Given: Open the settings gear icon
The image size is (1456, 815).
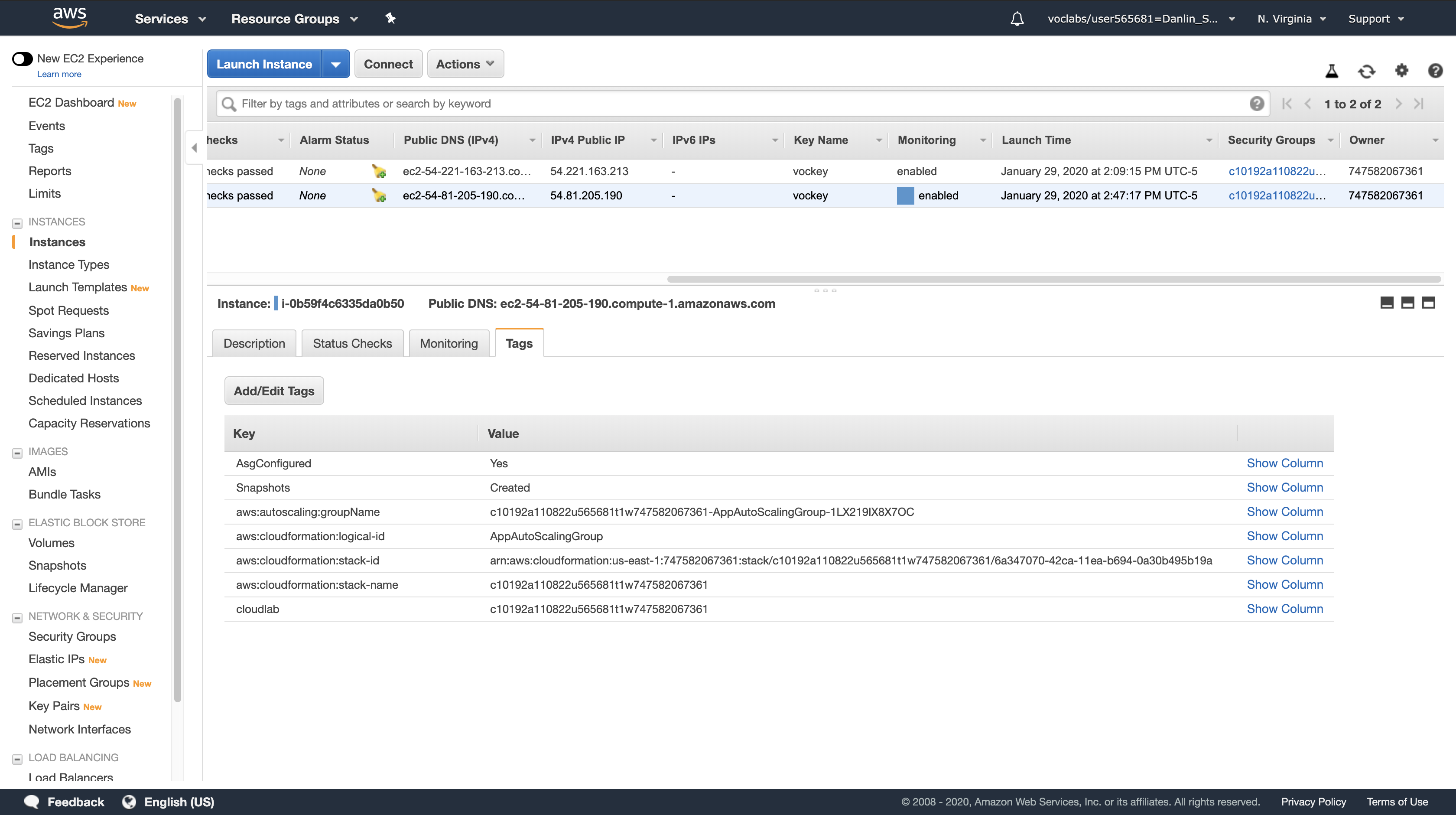Looking at the screenshot, I should click(1401, 71).
